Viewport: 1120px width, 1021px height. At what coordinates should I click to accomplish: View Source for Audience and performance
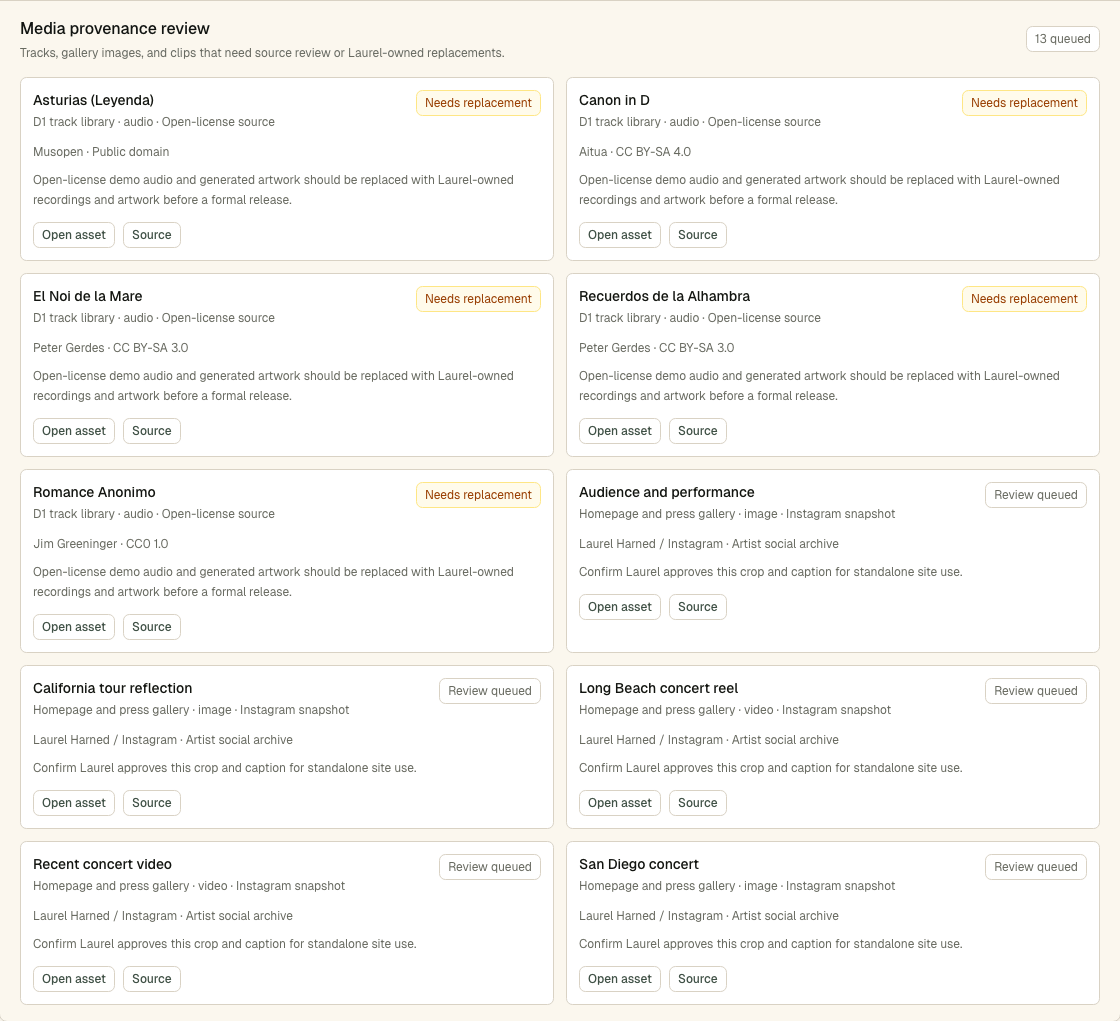click(x=697, y=607)
